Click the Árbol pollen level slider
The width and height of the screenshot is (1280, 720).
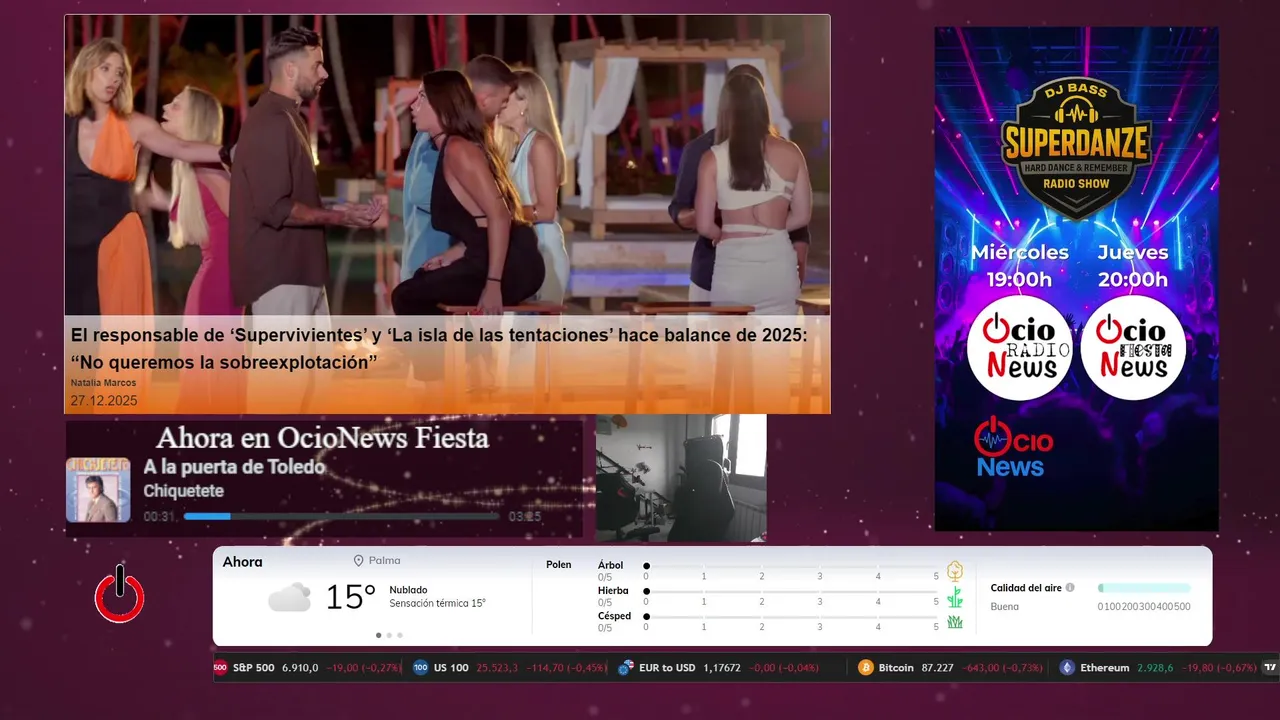[x=792, y=566]
